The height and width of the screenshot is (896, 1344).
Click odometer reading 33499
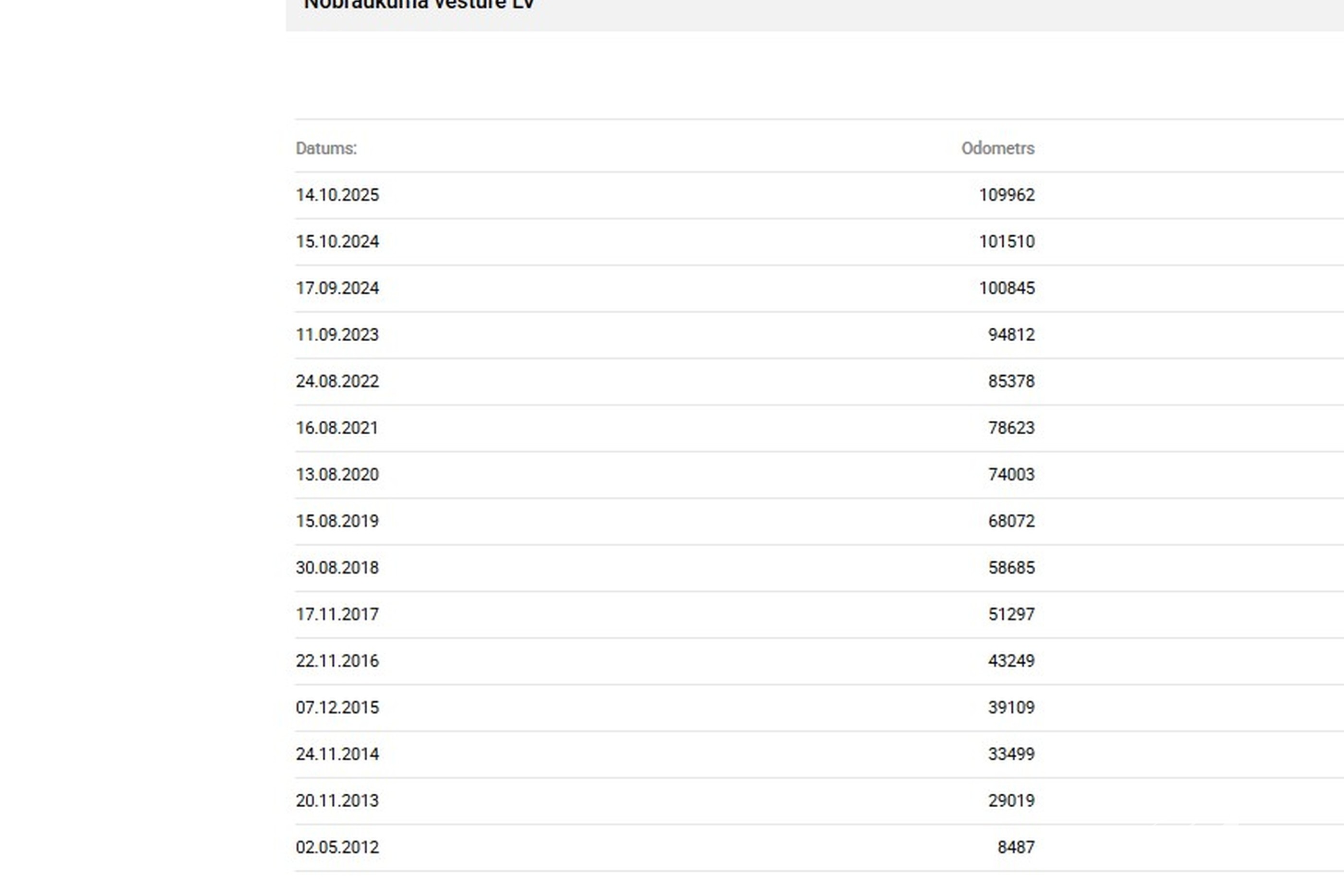[x=1011, y=754]
